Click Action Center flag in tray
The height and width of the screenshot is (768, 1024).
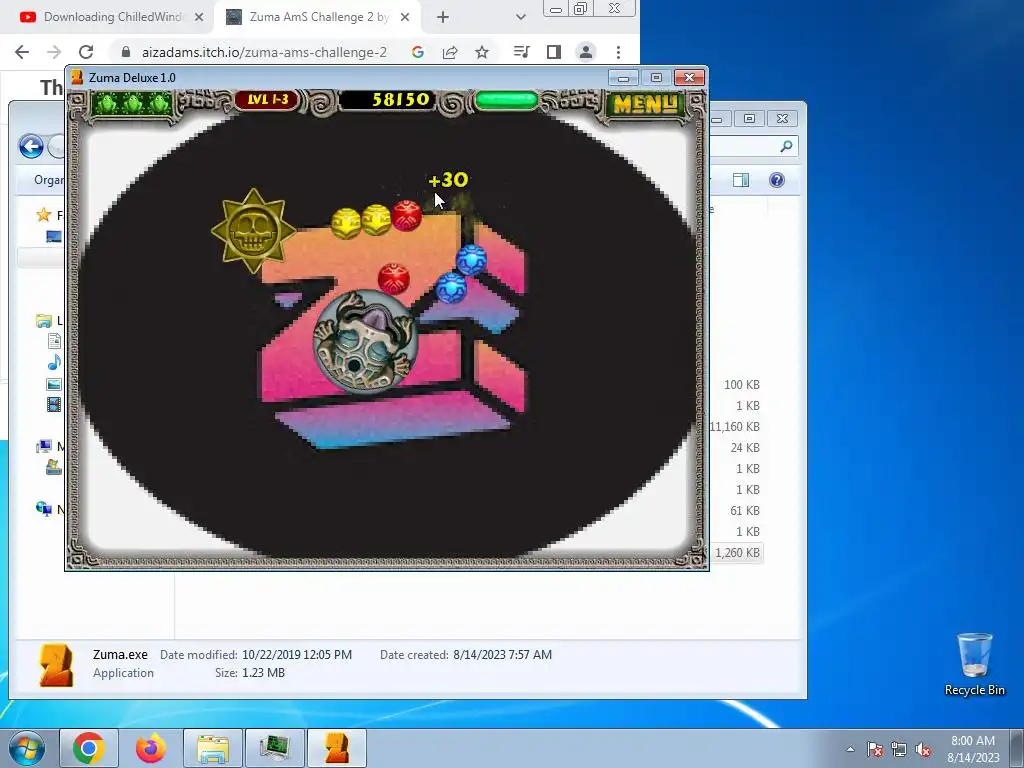click(875, 749)
